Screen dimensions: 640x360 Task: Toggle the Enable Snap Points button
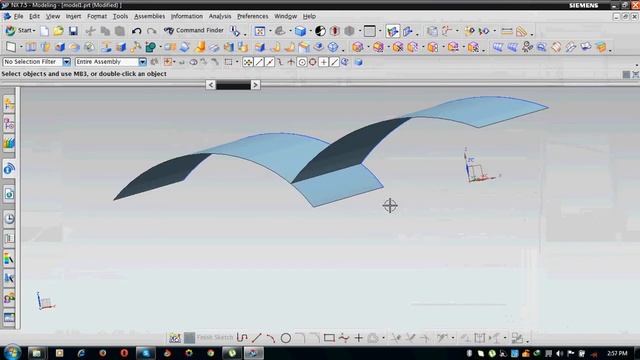tap(248, 62)
